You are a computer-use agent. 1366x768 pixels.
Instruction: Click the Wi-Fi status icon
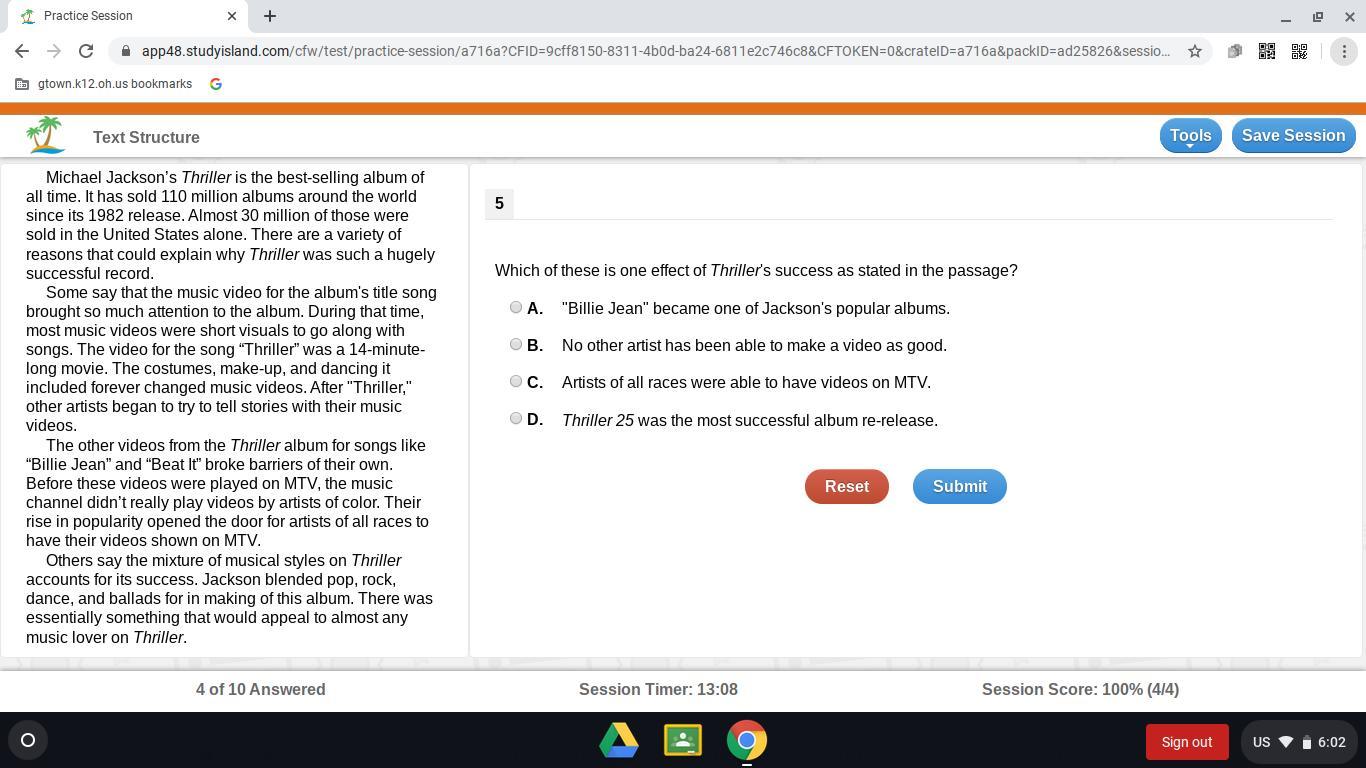(1286, 742)
